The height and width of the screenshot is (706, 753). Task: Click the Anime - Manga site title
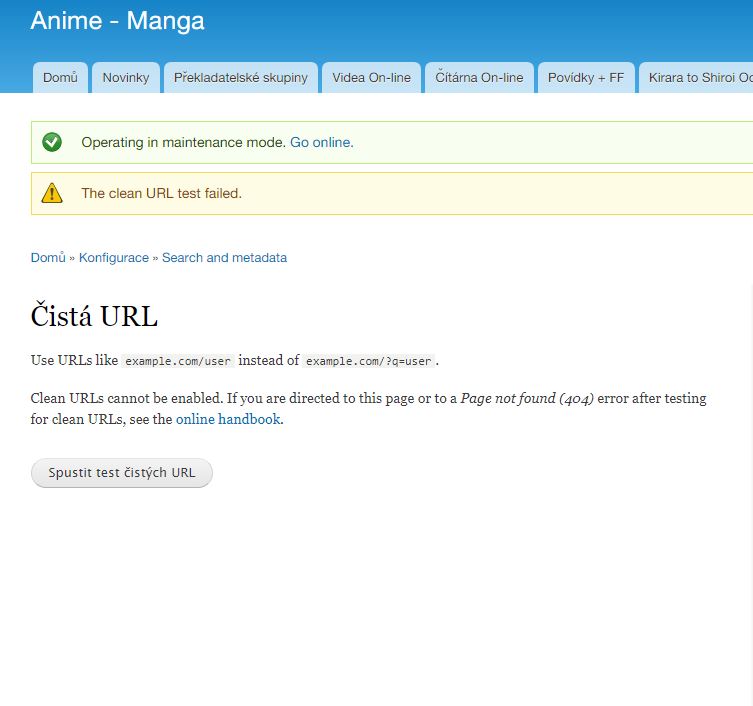tap(117, 21)
